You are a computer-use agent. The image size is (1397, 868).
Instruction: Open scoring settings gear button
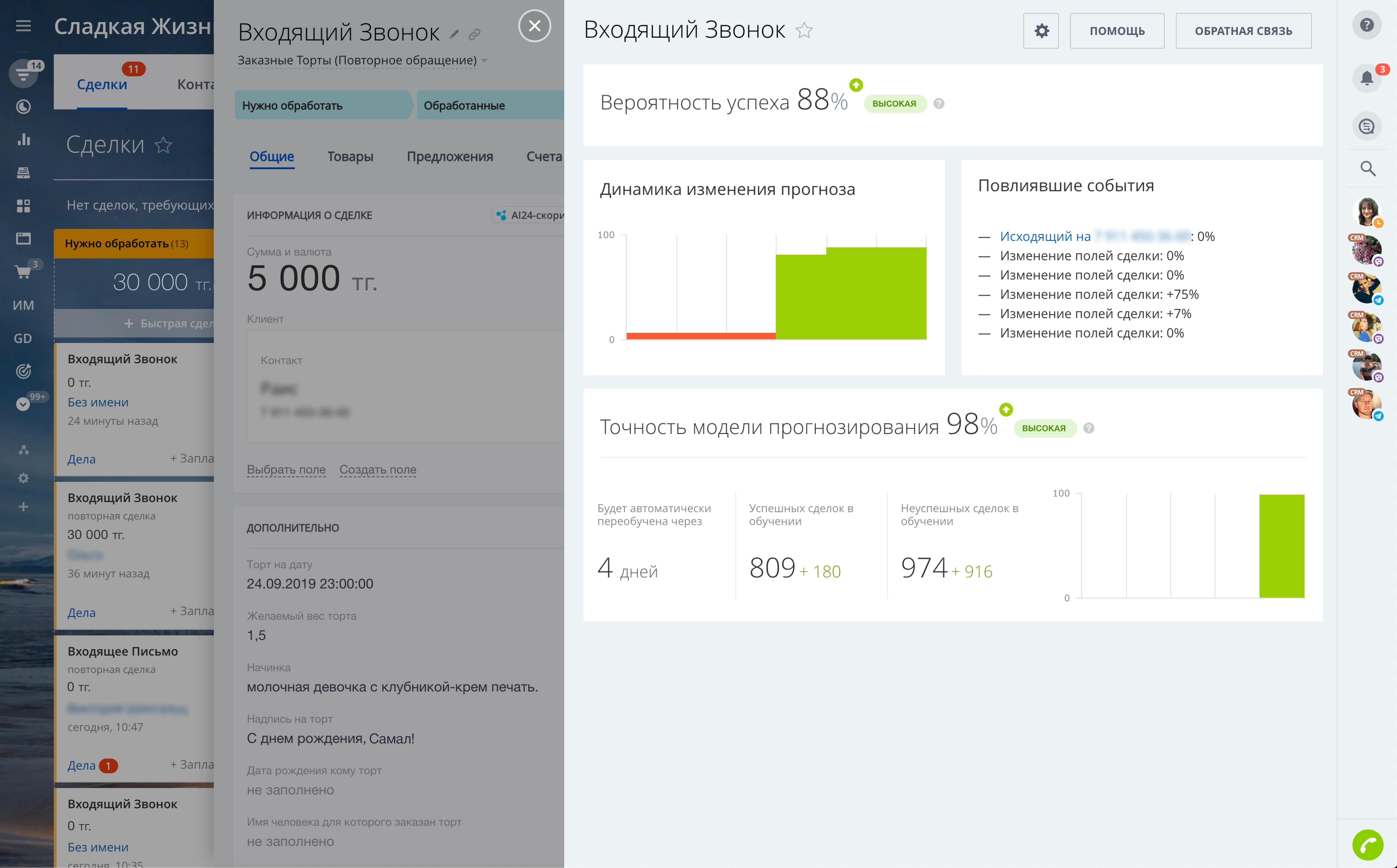point(1041,31)
